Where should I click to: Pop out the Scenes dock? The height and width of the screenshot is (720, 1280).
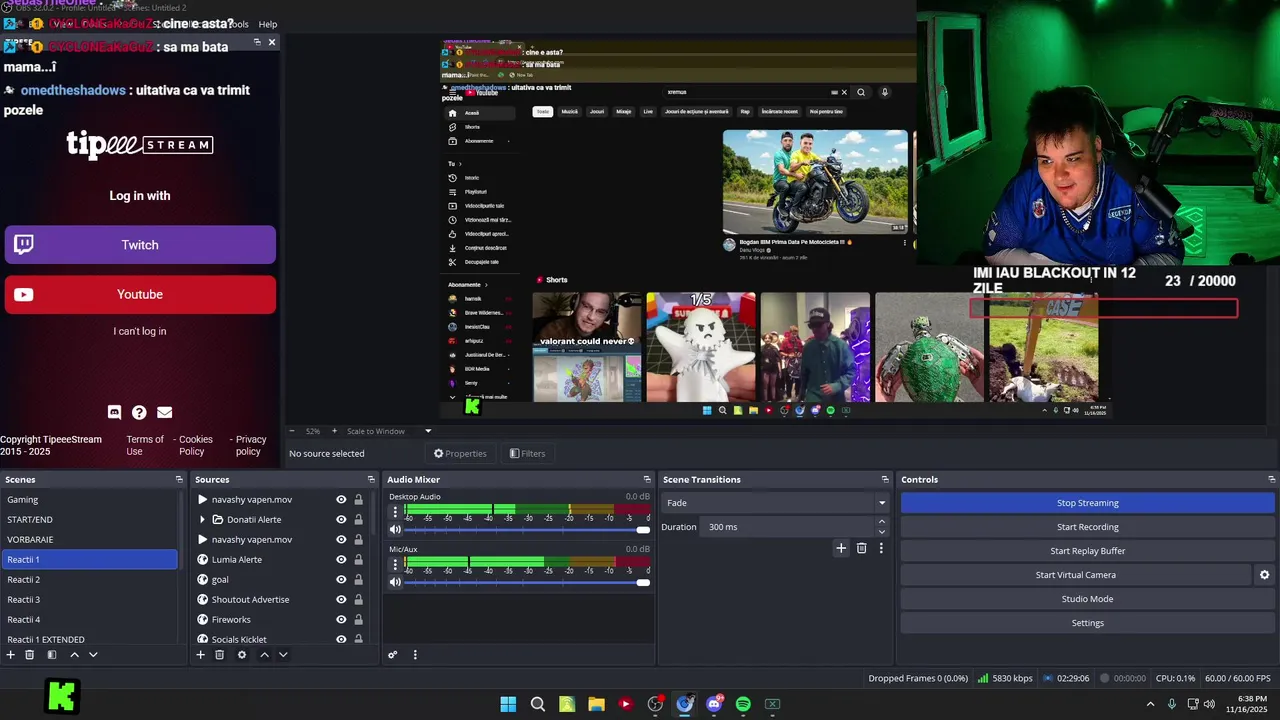click(179, 480)
